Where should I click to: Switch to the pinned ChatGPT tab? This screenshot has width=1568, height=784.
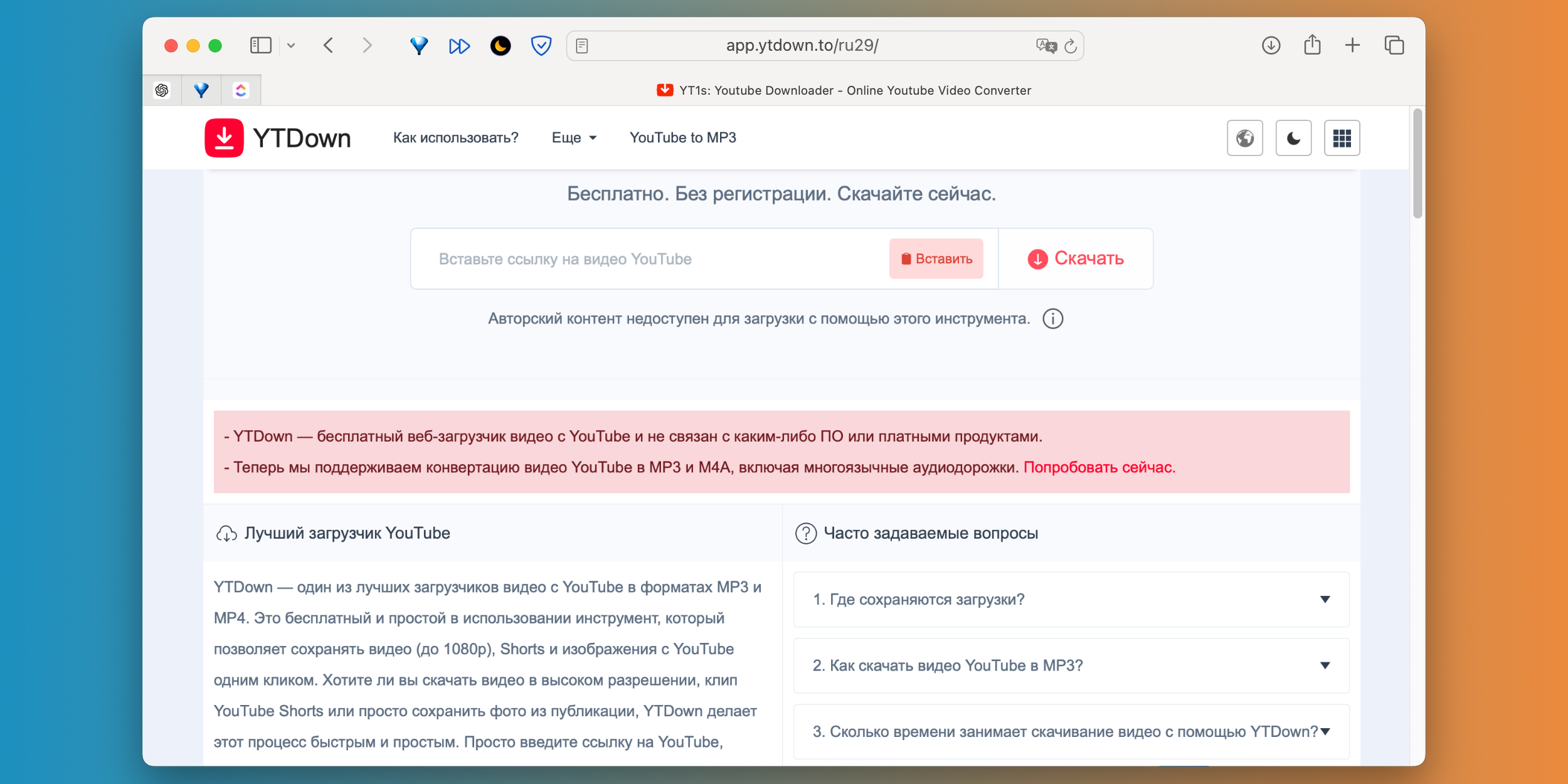tap(162, 90)
